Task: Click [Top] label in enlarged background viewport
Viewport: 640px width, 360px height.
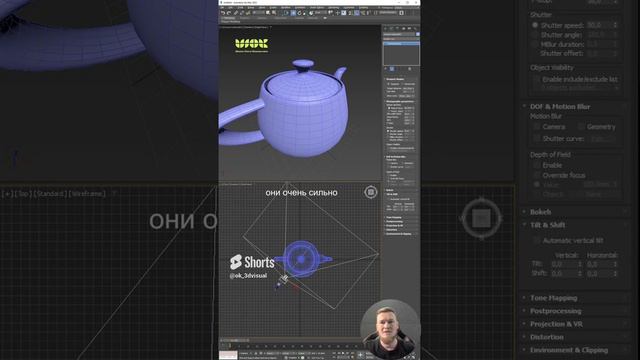Action: pyautogui.click(x=24, y=193)
